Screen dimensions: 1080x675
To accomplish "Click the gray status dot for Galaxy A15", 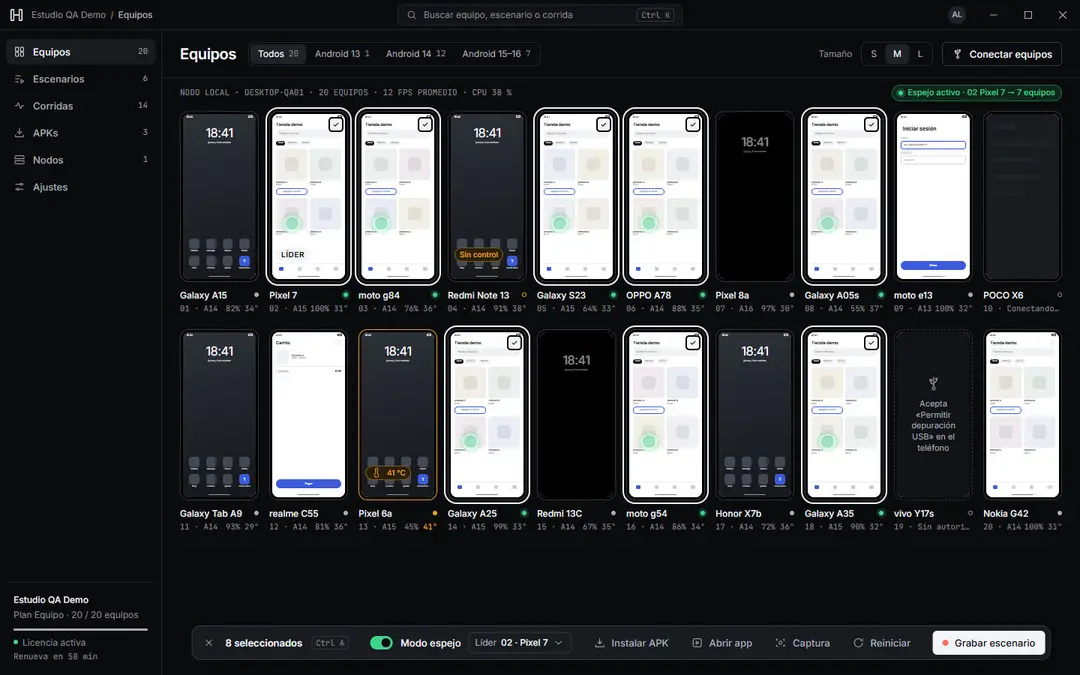I will pos(256,295).
